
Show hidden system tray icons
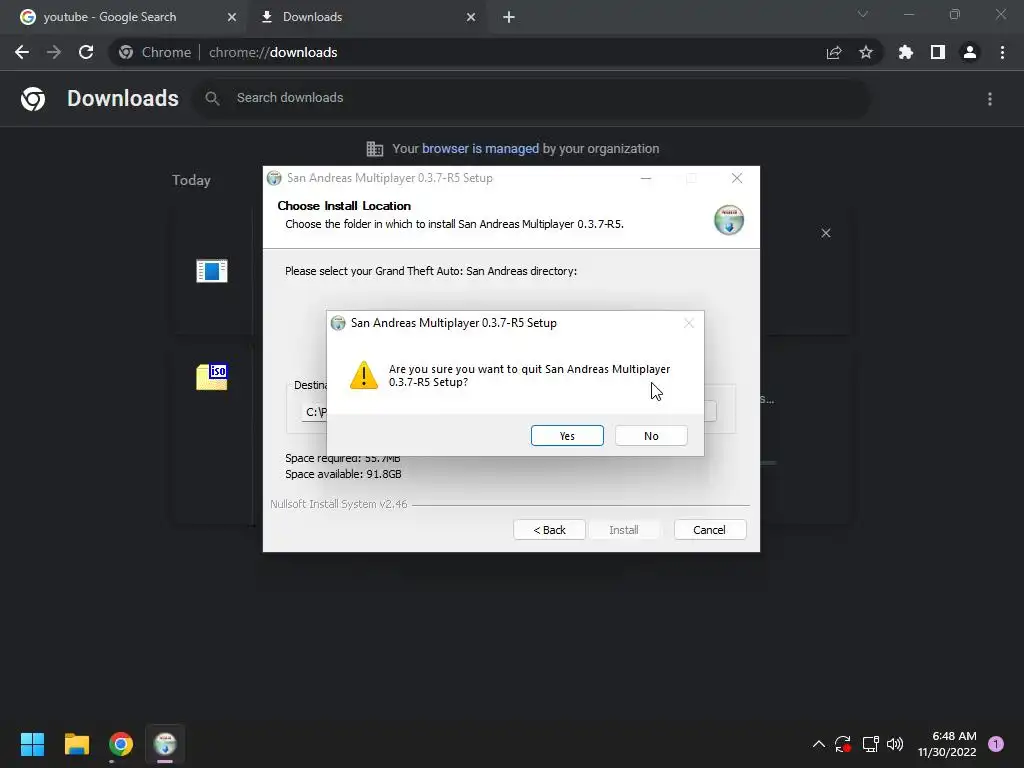pyautogui.click(x=818, y=744)
